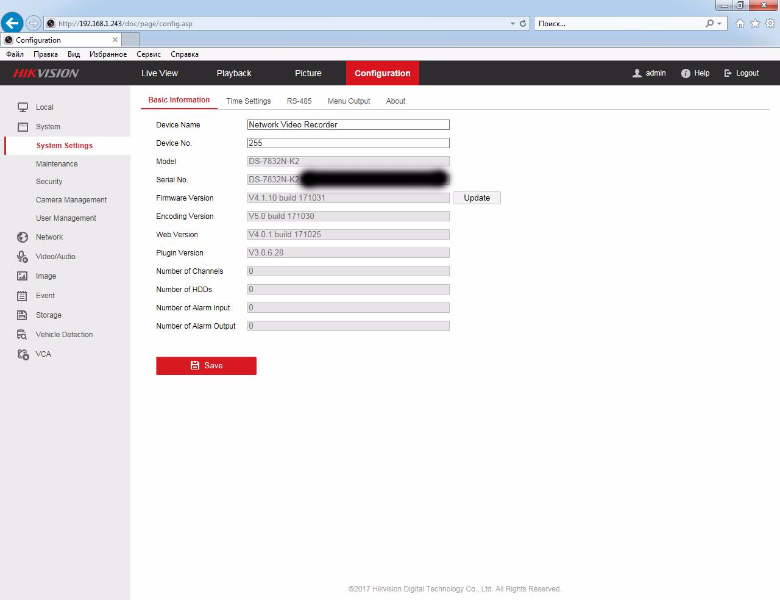This screenshot has width=780, height=600.
Task: Expand Network section globe icon
Action: click(x=22, y=237)
